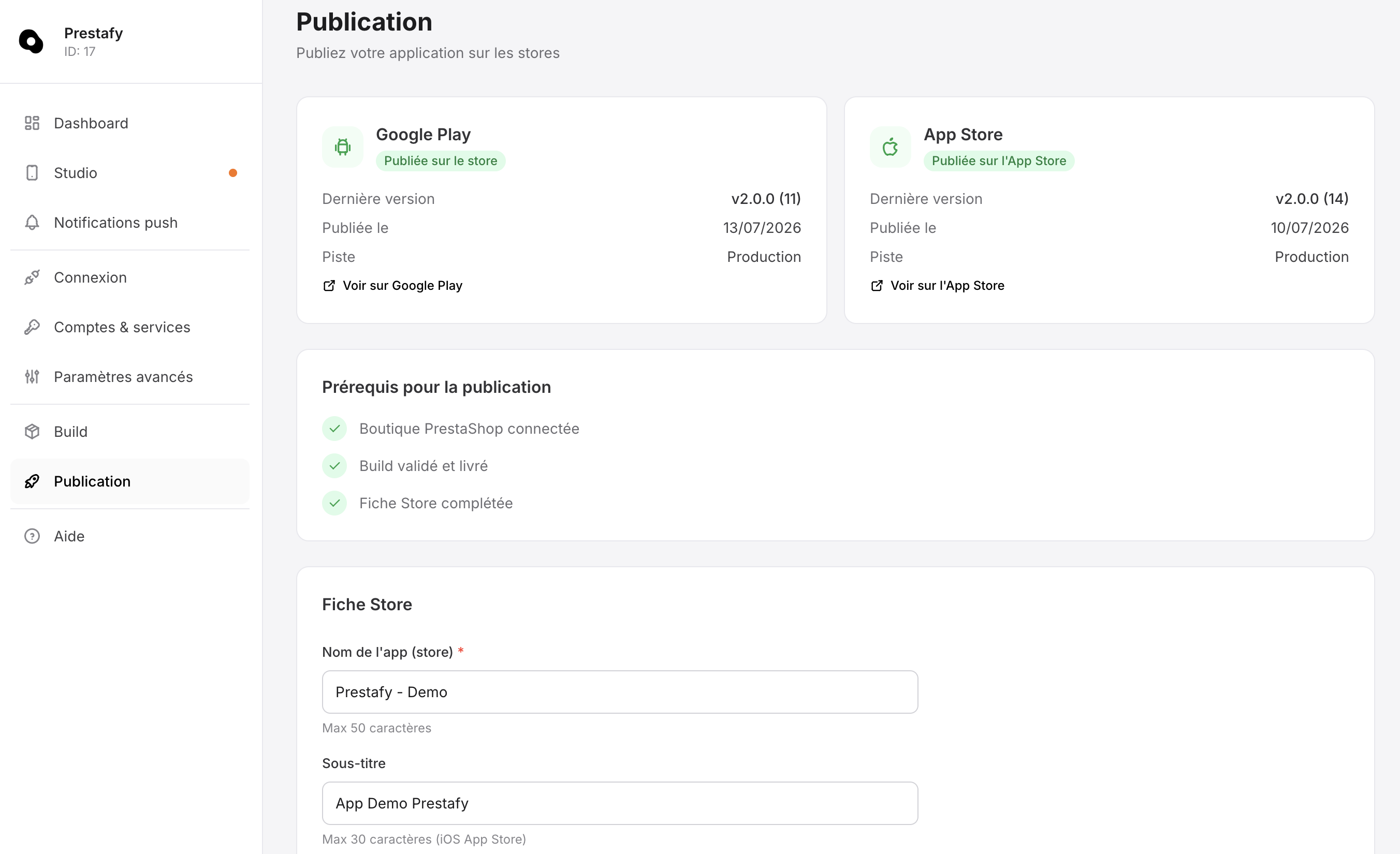
Task: Go to Notifications push
Action: click(x=130, y=222)
